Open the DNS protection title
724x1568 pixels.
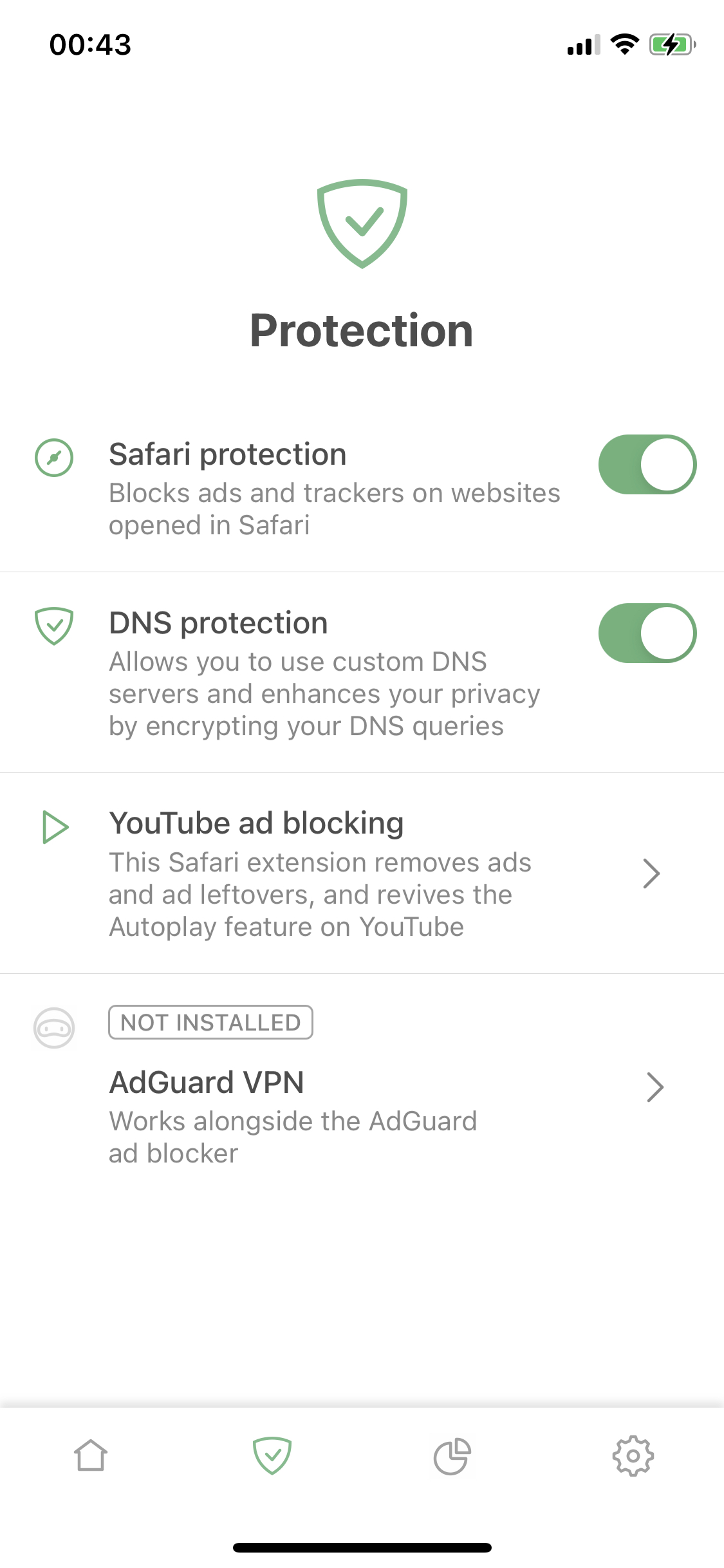218,623
